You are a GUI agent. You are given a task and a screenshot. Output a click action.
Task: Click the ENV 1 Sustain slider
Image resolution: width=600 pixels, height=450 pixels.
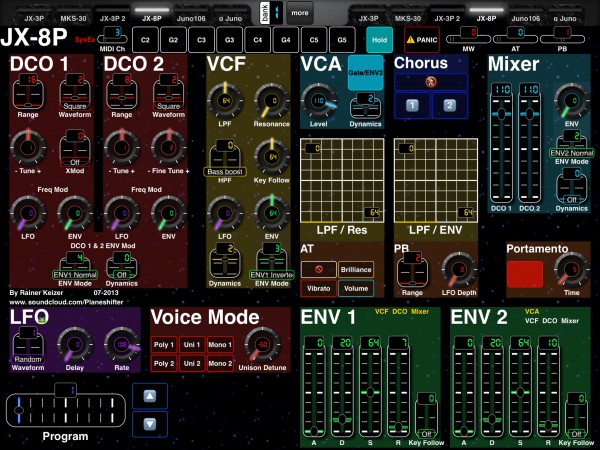(370, 387)
